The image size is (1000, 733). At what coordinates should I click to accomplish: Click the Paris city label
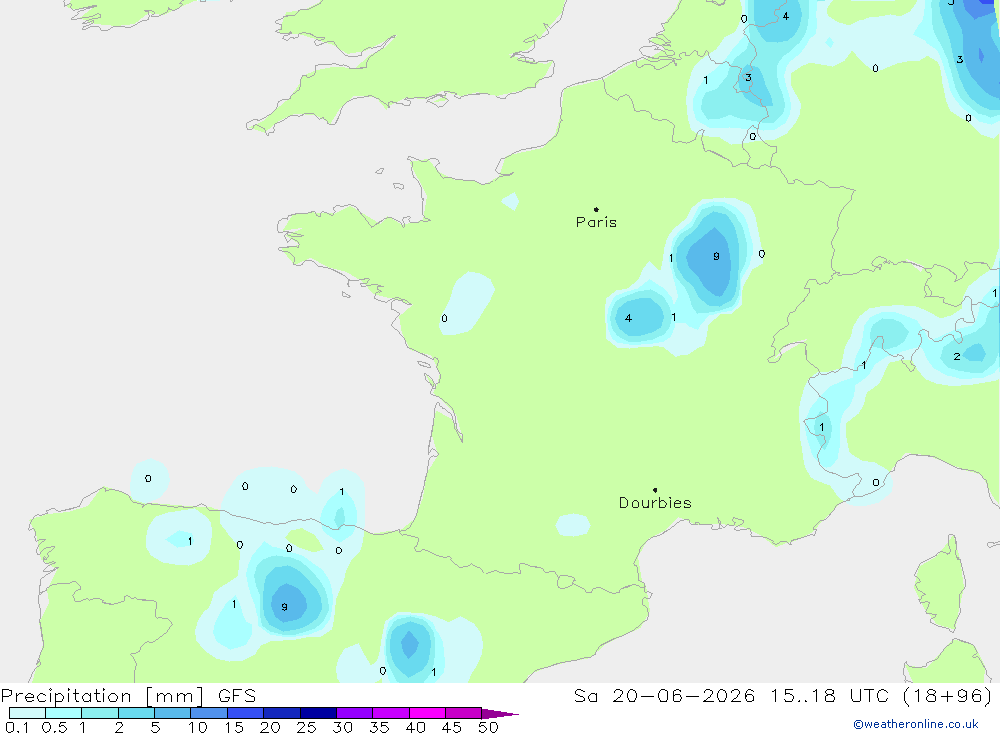tap(596, 222)
